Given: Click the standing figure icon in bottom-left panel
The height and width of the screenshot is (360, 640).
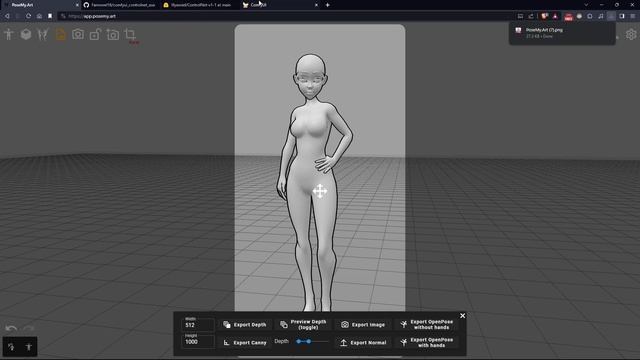Looking at the screenshot, I should click(x=29, y=347).
